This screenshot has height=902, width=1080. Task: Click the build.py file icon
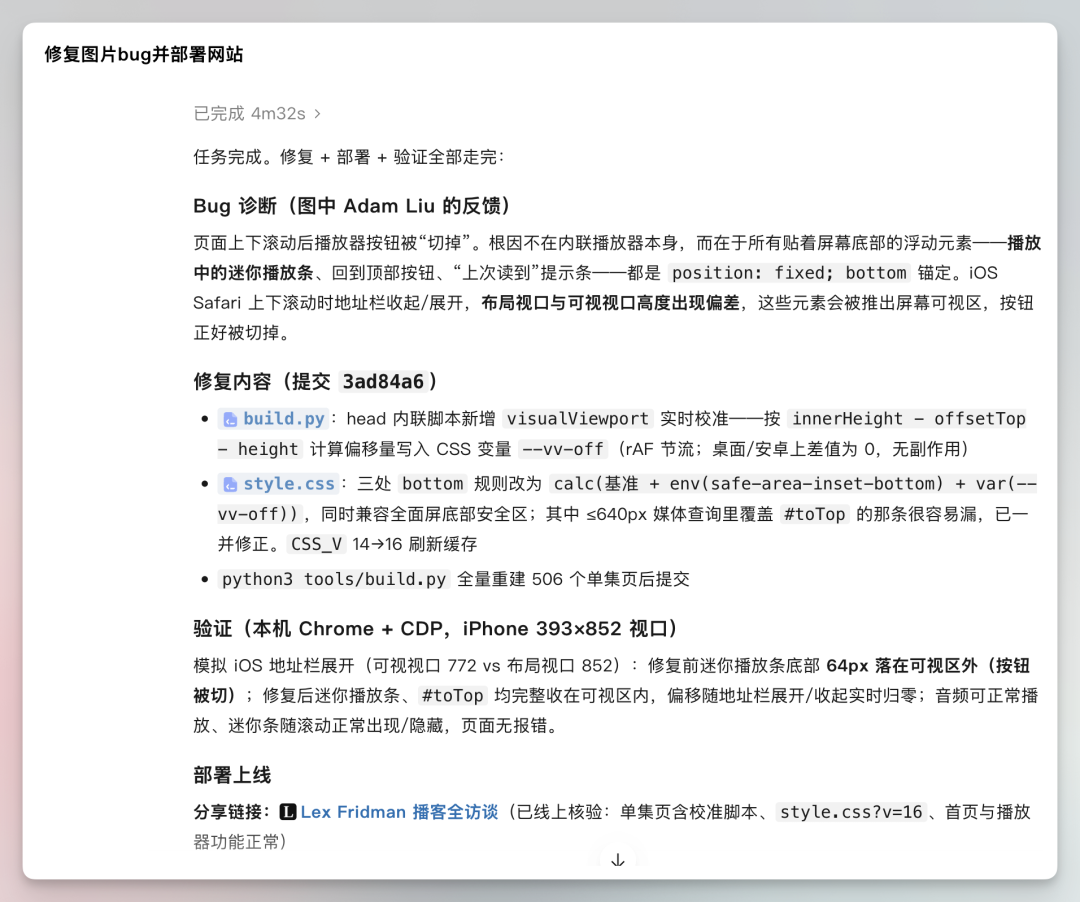[230, 419]
